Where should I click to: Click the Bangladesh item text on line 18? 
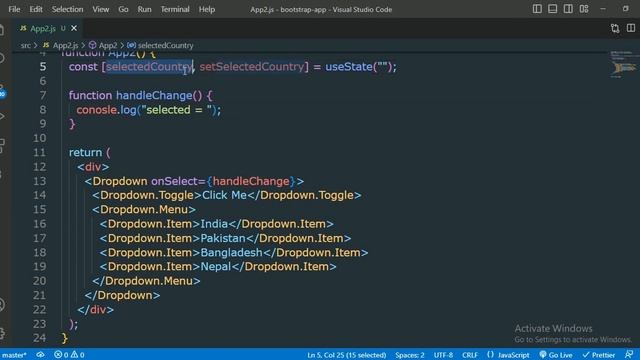[x=231, y=252]
